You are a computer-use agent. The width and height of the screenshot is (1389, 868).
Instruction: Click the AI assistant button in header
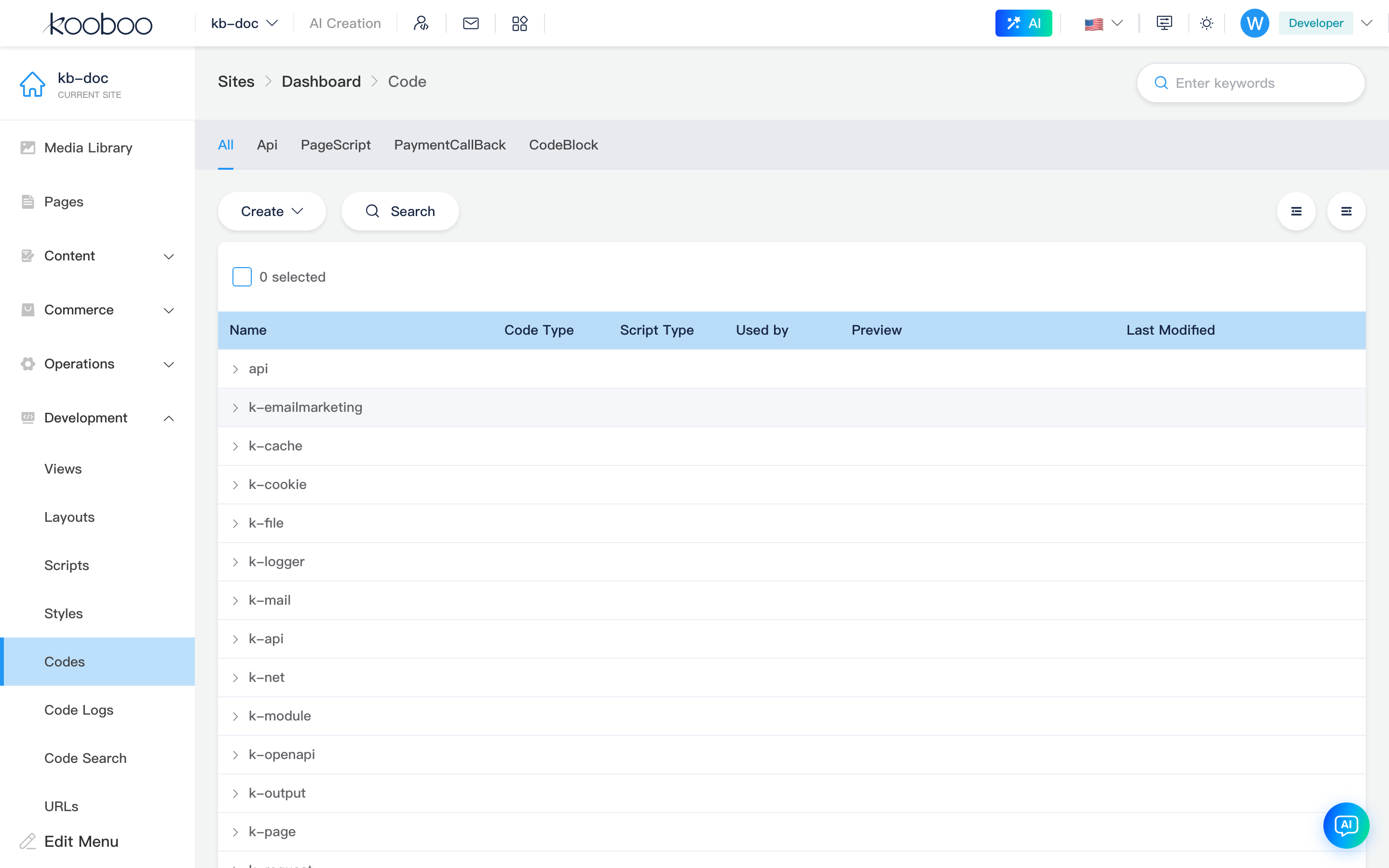(1023, 24)
